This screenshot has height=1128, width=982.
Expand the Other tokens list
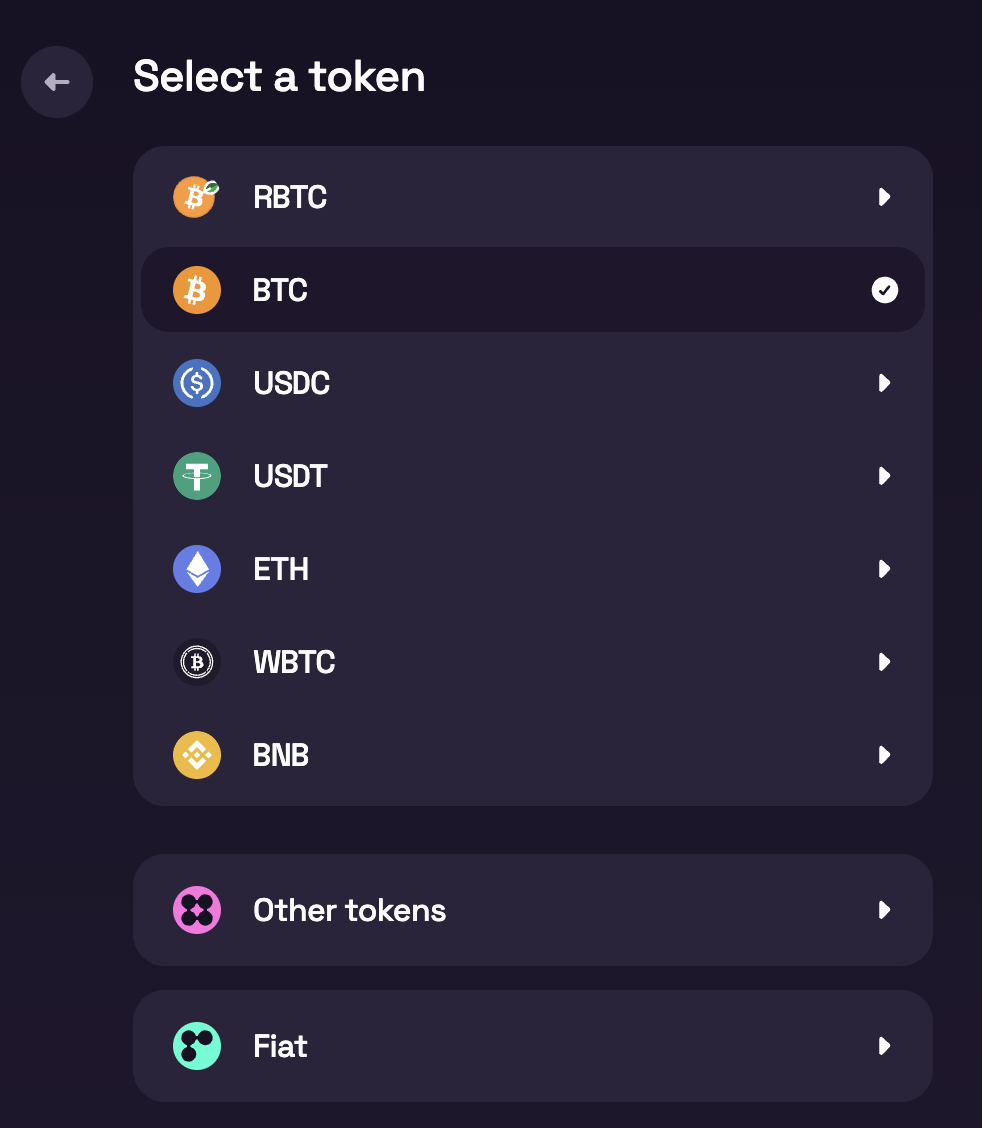(x=884, y=910)
